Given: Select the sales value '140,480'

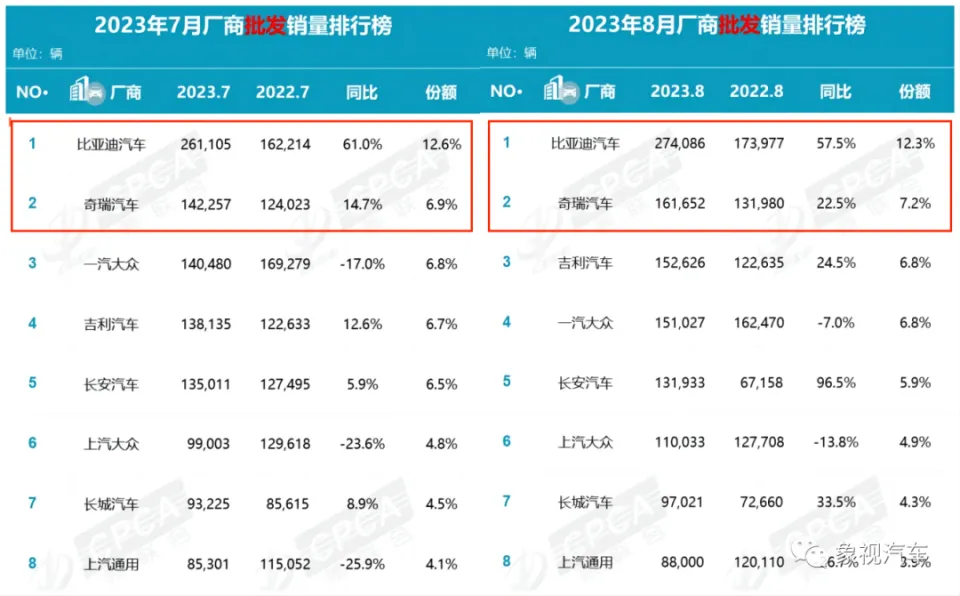Looking at the screenshot, I should [x=206, y=264].
